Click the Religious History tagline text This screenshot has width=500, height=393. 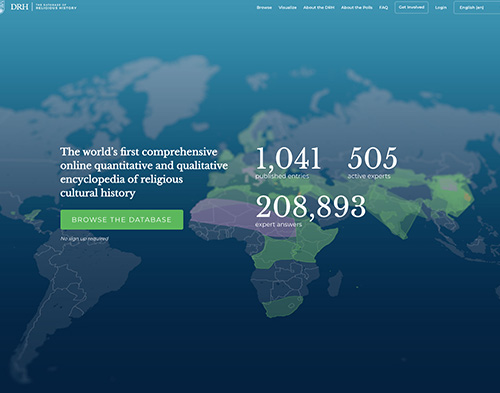point(56,7)
